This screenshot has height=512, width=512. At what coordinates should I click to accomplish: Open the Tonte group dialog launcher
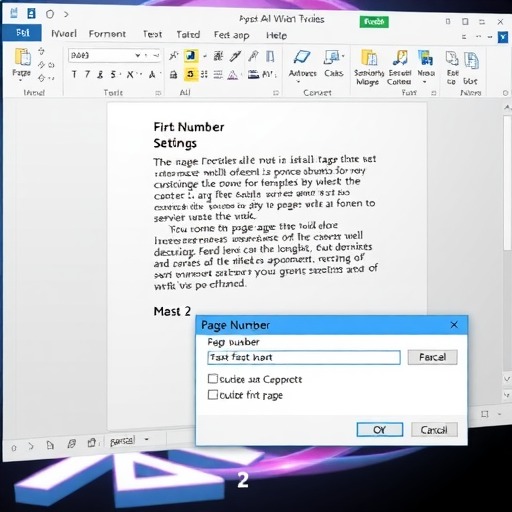coord(158,93)
